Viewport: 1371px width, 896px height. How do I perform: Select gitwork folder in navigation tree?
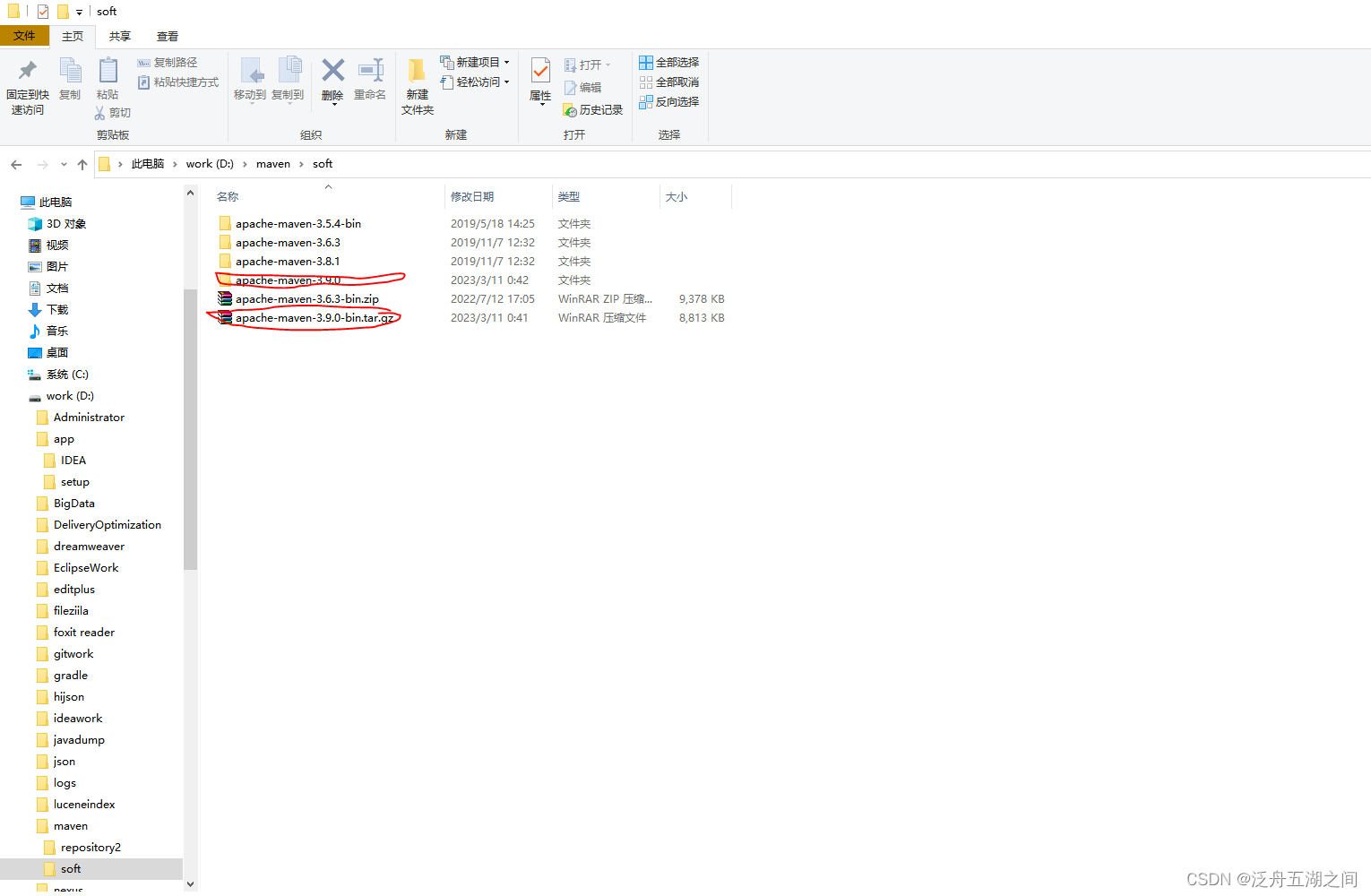[x=73, y=654]
